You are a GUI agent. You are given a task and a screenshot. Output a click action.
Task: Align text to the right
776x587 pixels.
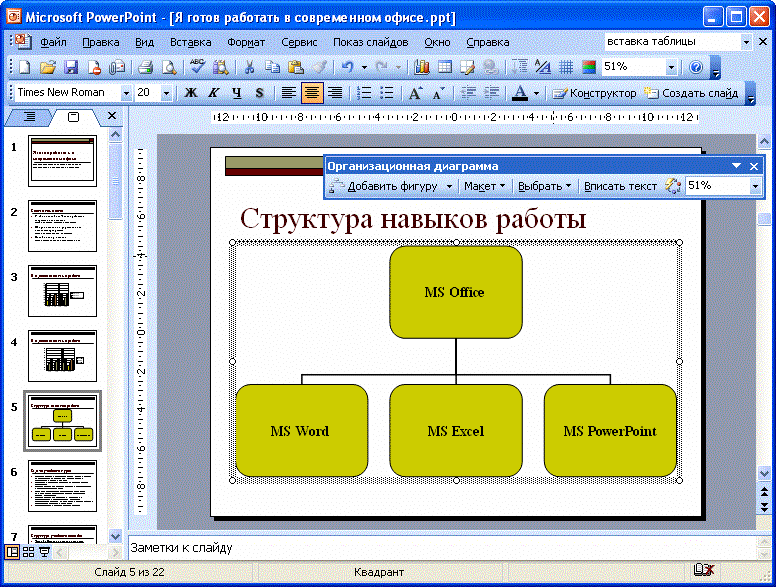(335, 93)
